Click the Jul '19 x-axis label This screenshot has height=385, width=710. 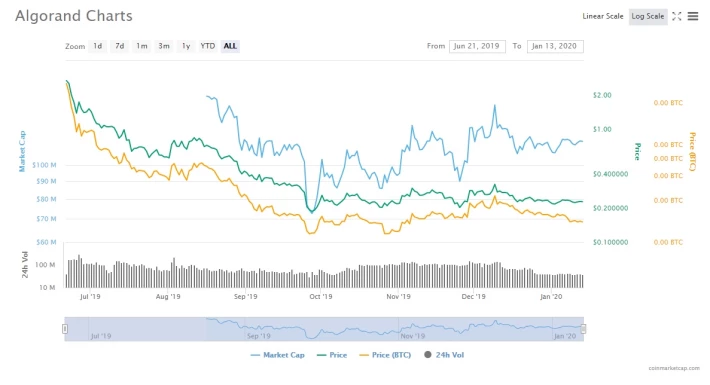[x=90, y=297]
